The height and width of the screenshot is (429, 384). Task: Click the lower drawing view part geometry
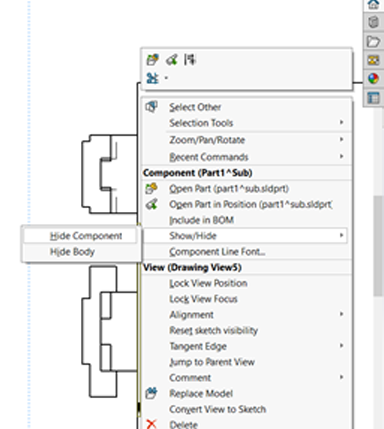(x=109, y=331)
